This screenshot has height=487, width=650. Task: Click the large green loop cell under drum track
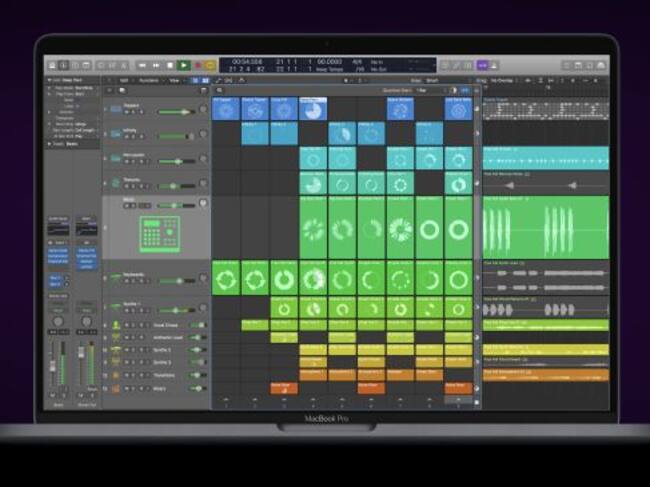coord(313,229)
